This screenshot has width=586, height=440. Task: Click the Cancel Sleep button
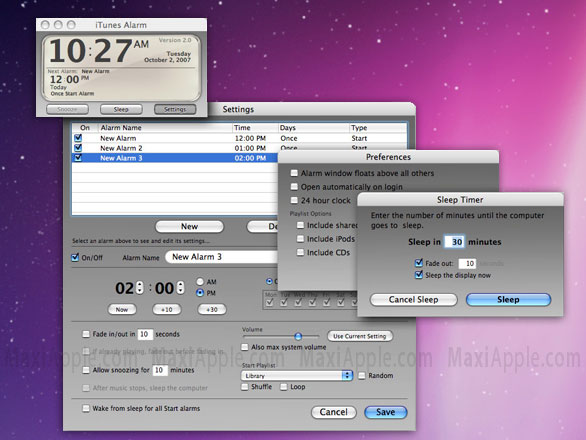click(413, 299)
